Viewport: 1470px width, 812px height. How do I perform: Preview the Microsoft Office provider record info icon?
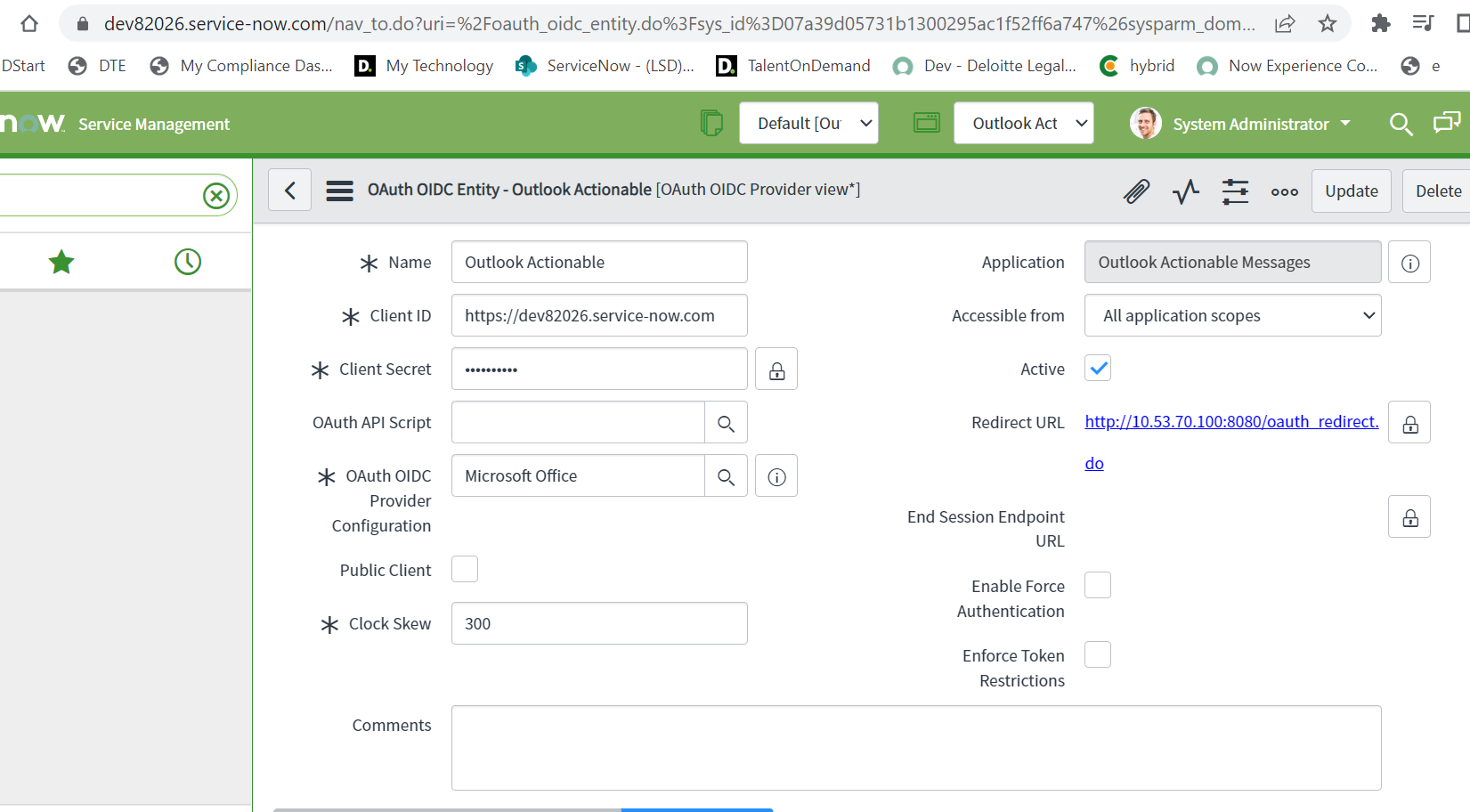coord(776,475)
